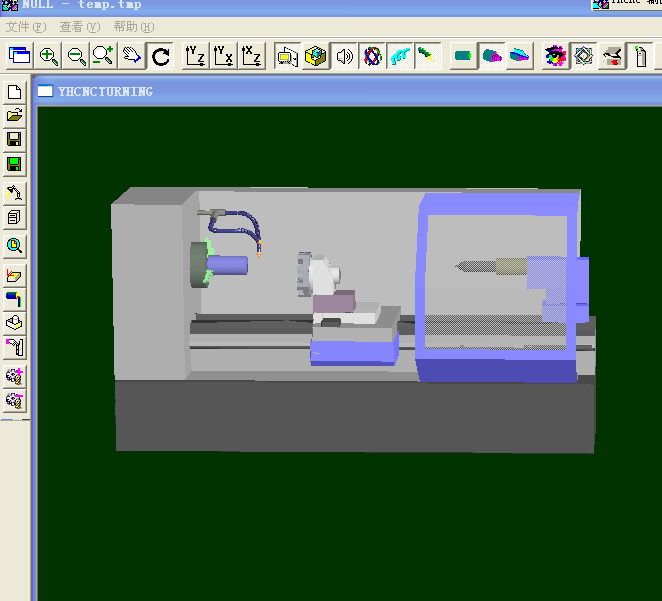Click the colorful orbit rings icon

coord(372,56)
